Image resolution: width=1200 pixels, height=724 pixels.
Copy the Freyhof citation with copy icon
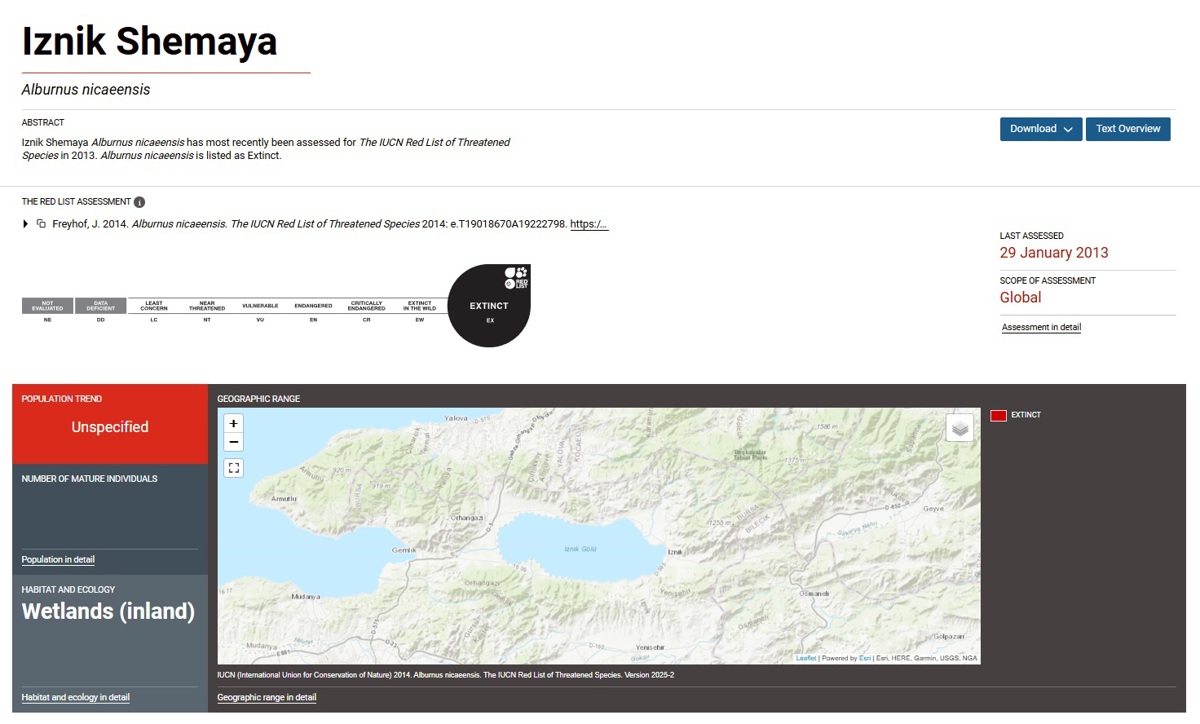(x=41, y=224)
